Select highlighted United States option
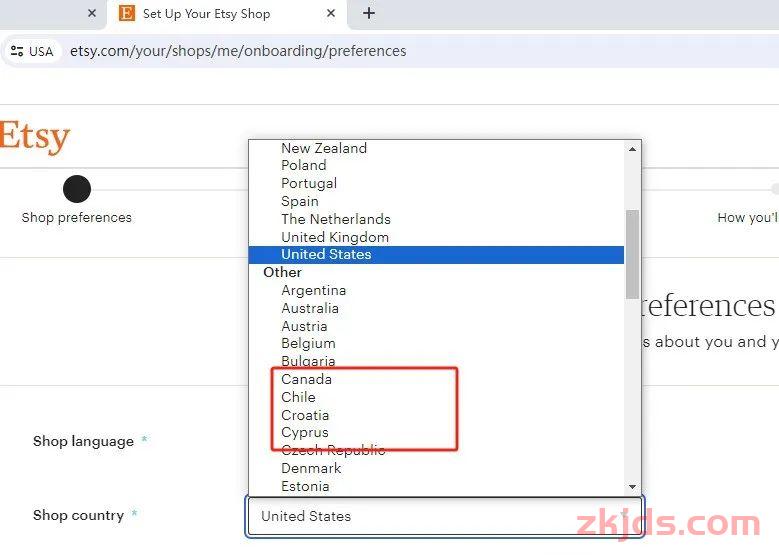This screenshot has height=555, width=779. point(436,254)
